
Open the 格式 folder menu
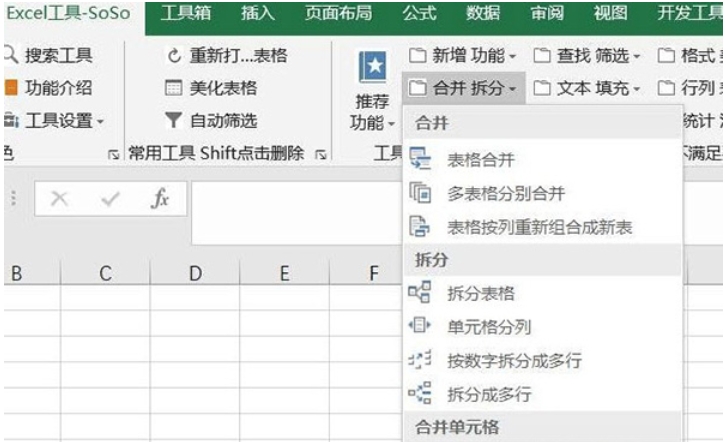pyautogui.click(x=690, y=56)
